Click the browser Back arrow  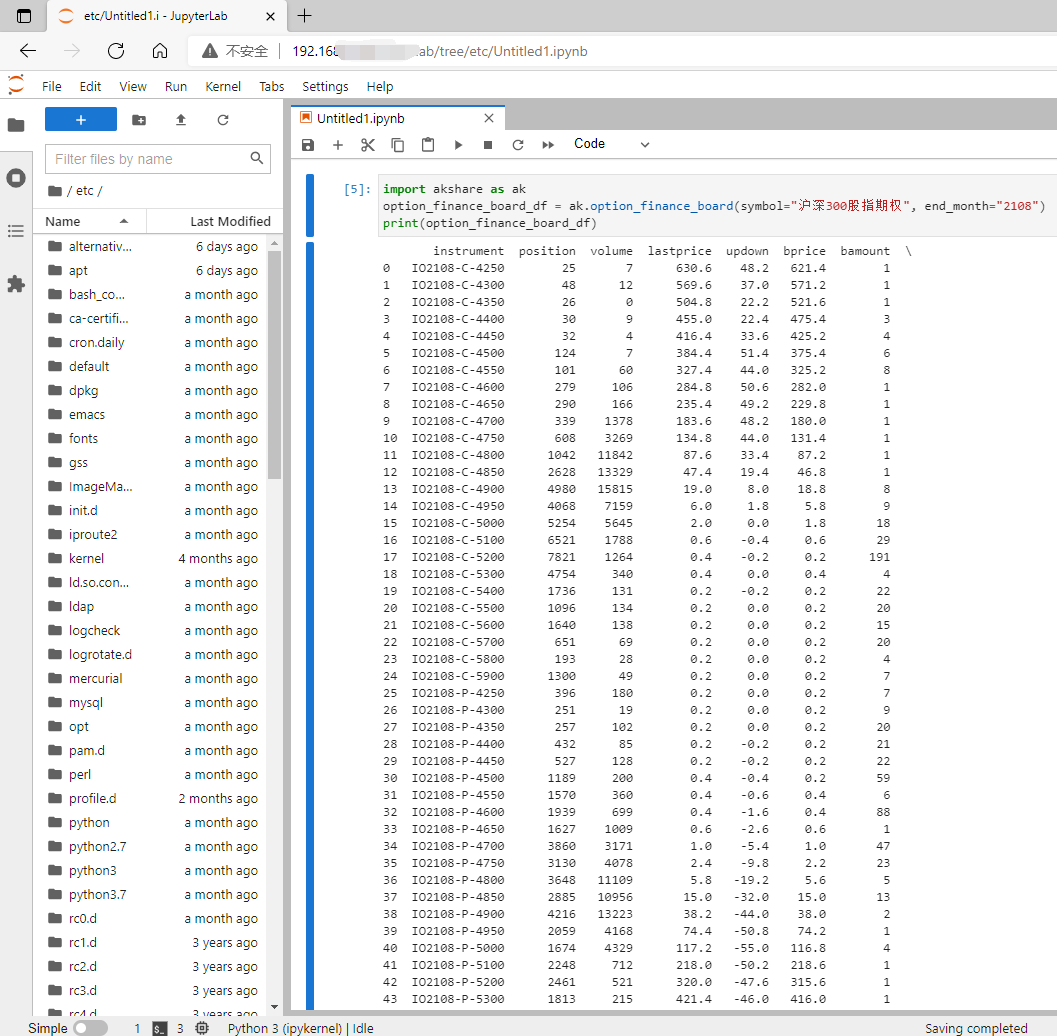pos(28,51)
